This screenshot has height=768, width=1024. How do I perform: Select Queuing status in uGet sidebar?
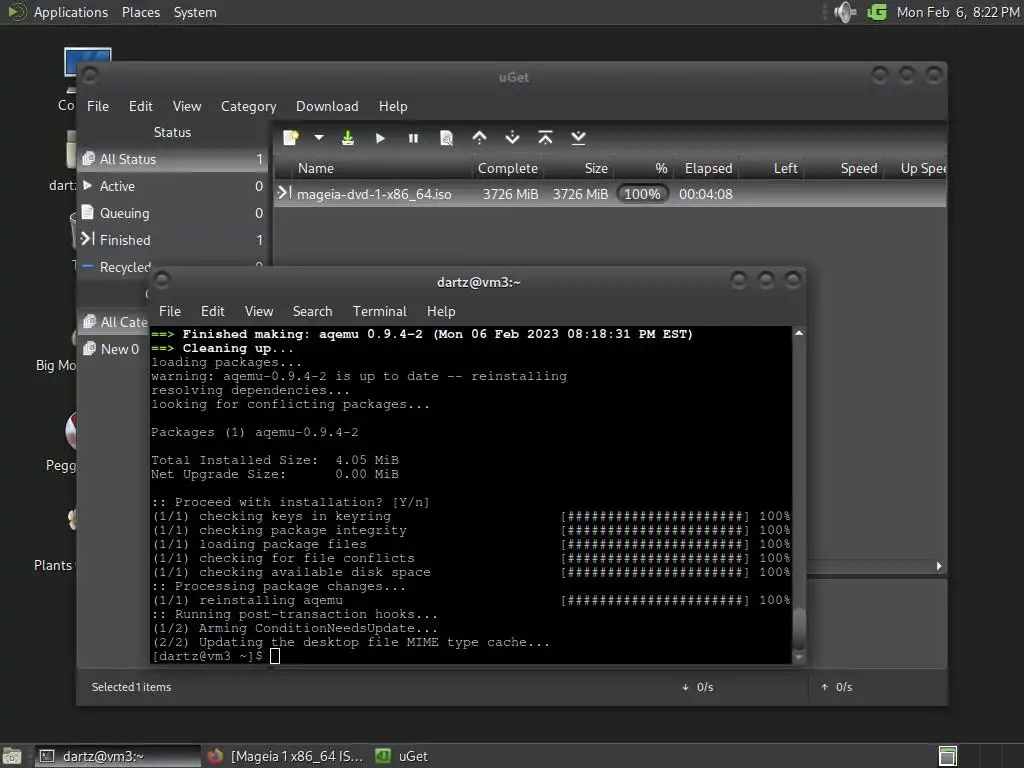[172, 213]
